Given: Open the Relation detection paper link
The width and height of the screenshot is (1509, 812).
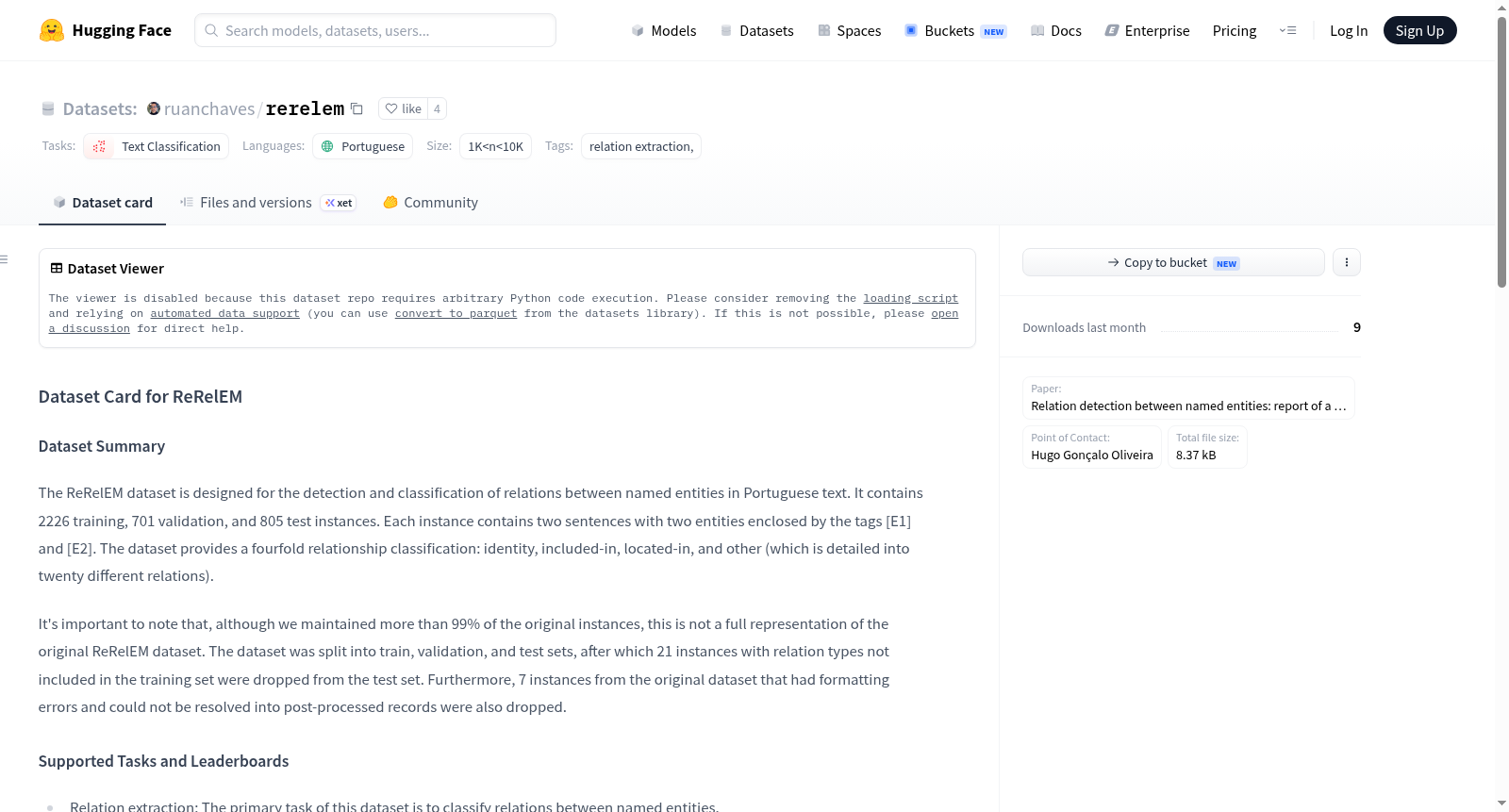Looking at the screenshot, I should click(1188, 398).
